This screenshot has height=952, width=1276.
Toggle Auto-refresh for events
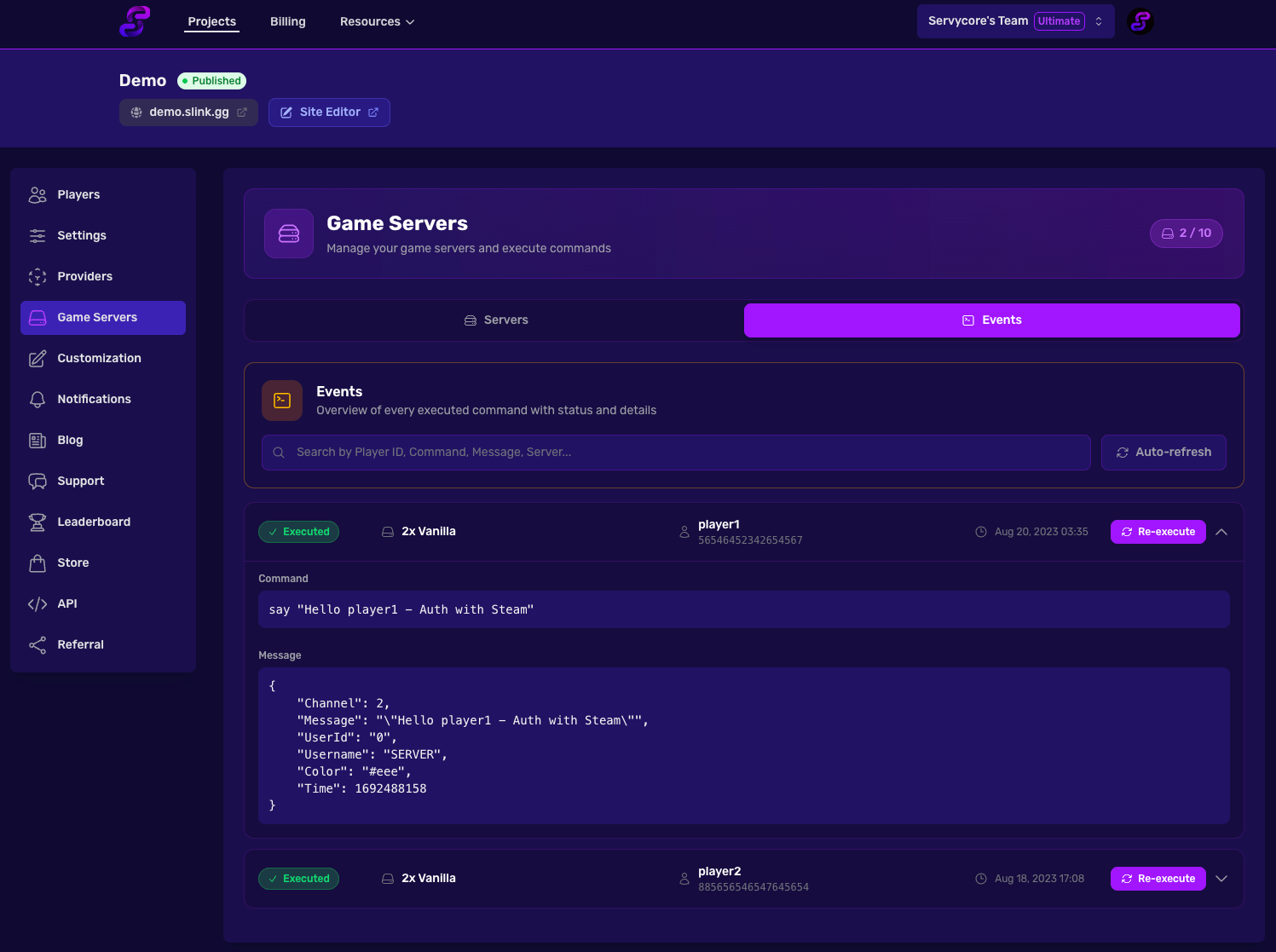(1163, 453)
